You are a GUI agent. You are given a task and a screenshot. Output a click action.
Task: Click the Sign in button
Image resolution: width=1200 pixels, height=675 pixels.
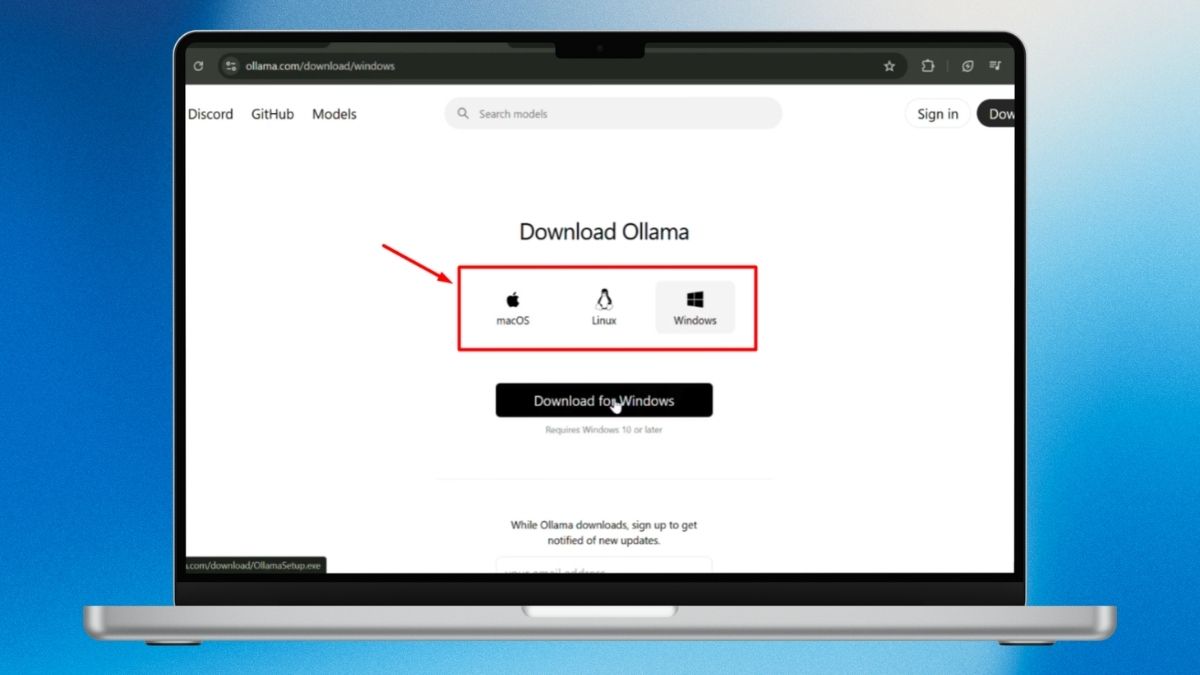coord(937,114)
